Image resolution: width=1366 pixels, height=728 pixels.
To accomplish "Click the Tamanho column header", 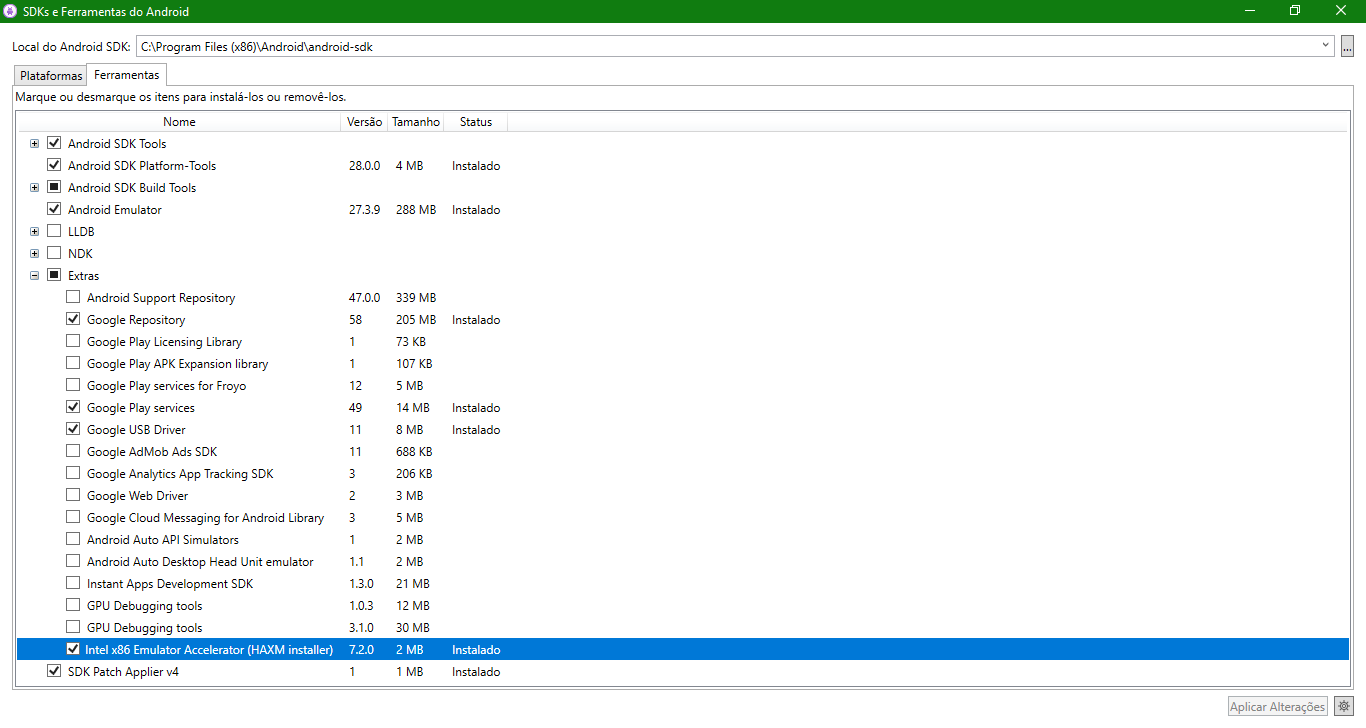I will 416,122.
